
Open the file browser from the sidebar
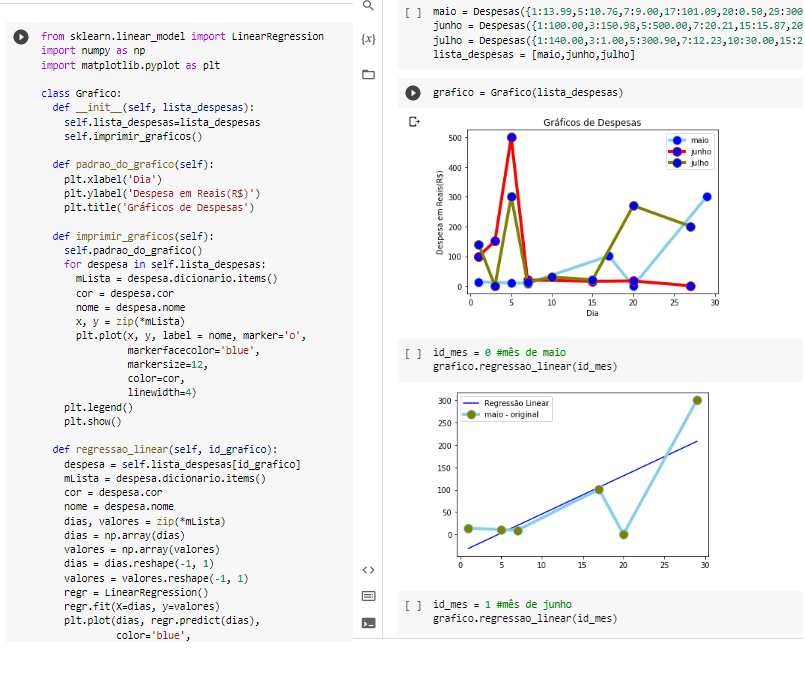click(369, 72)
